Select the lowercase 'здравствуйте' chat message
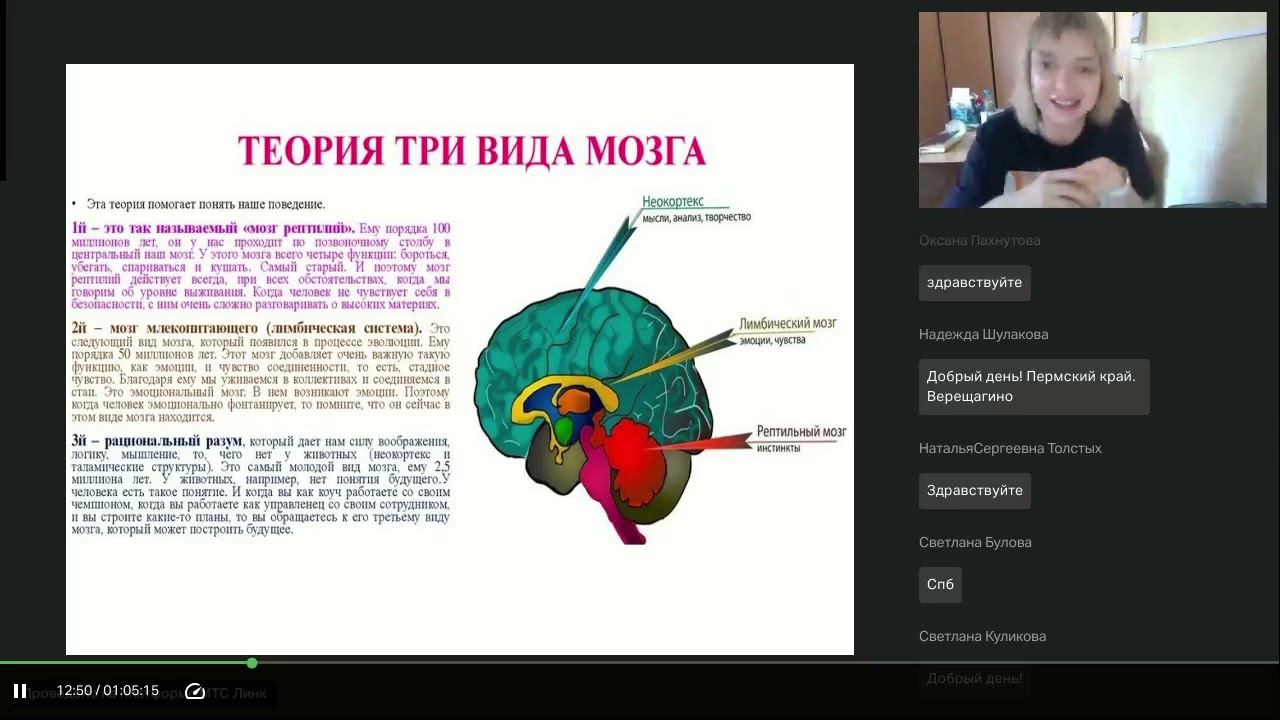The width and height of the screenshot is (1280, 720). (974, 283)
